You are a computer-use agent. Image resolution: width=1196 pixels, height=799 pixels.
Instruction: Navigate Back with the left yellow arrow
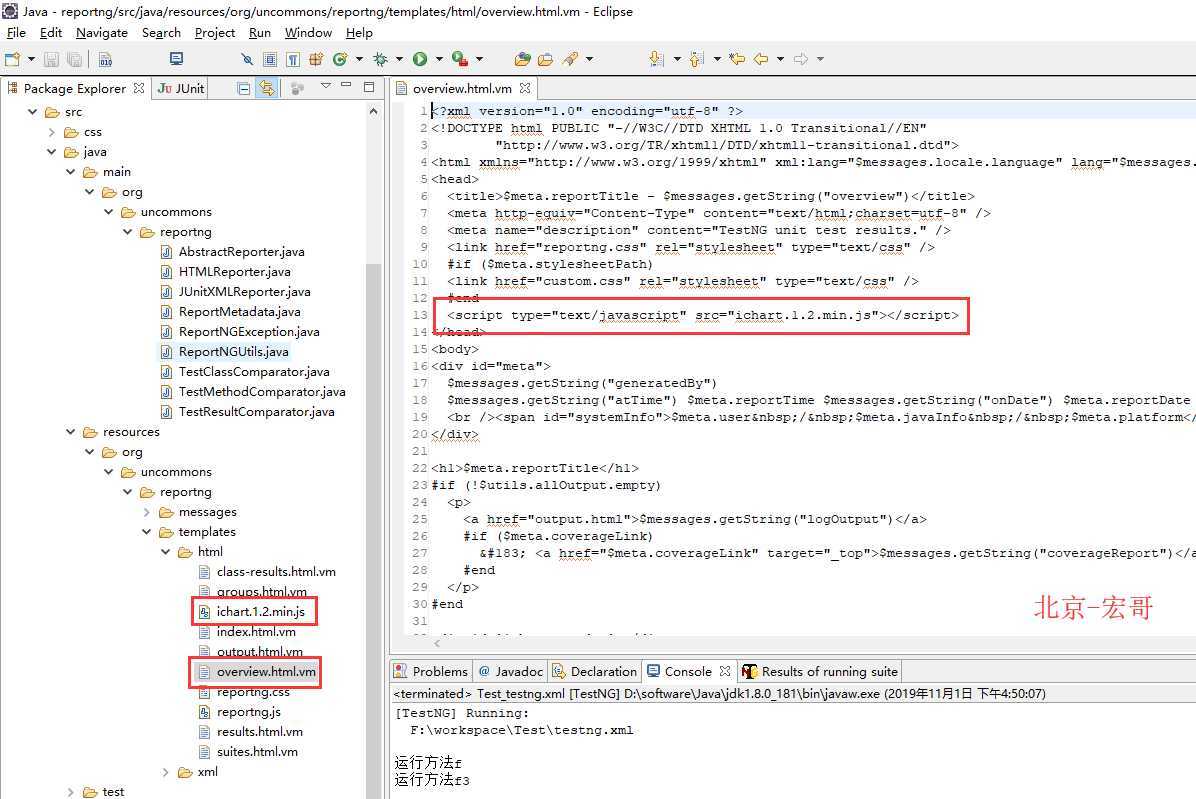pyautogui.click(x=760, y=59)
